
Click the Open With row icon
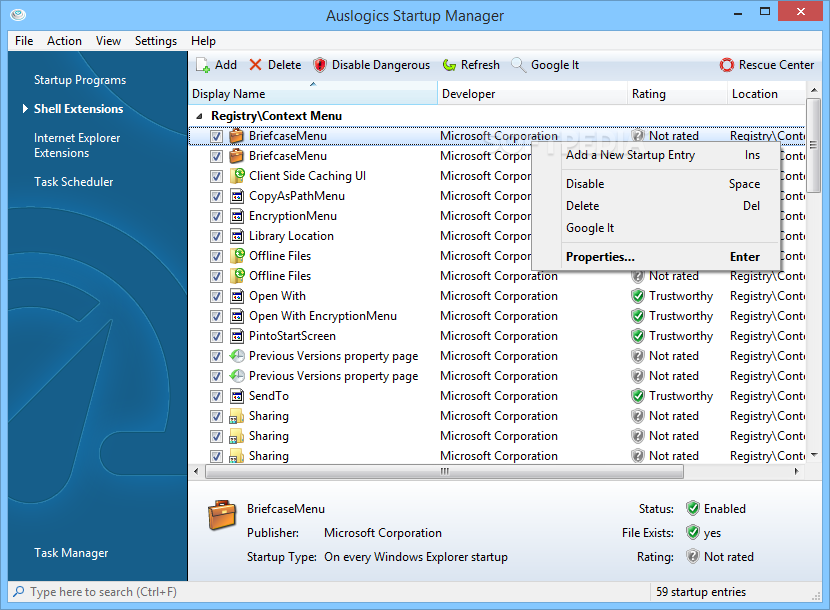coord(237,296)
